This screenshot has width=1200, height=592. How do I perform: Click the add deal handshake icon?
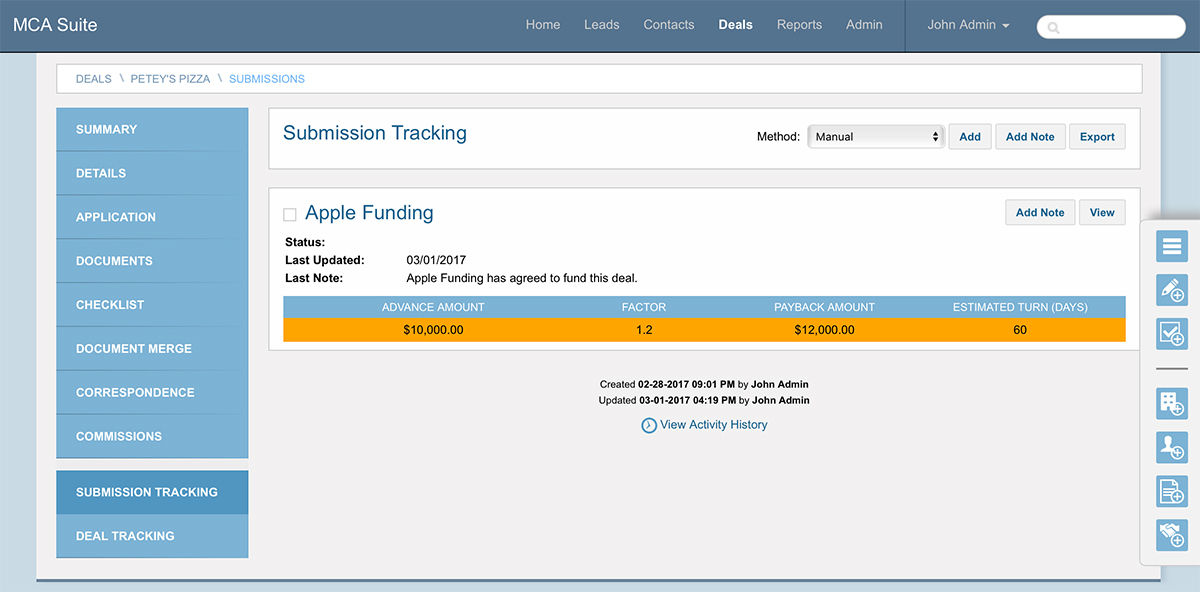(x=1171, y=535)
